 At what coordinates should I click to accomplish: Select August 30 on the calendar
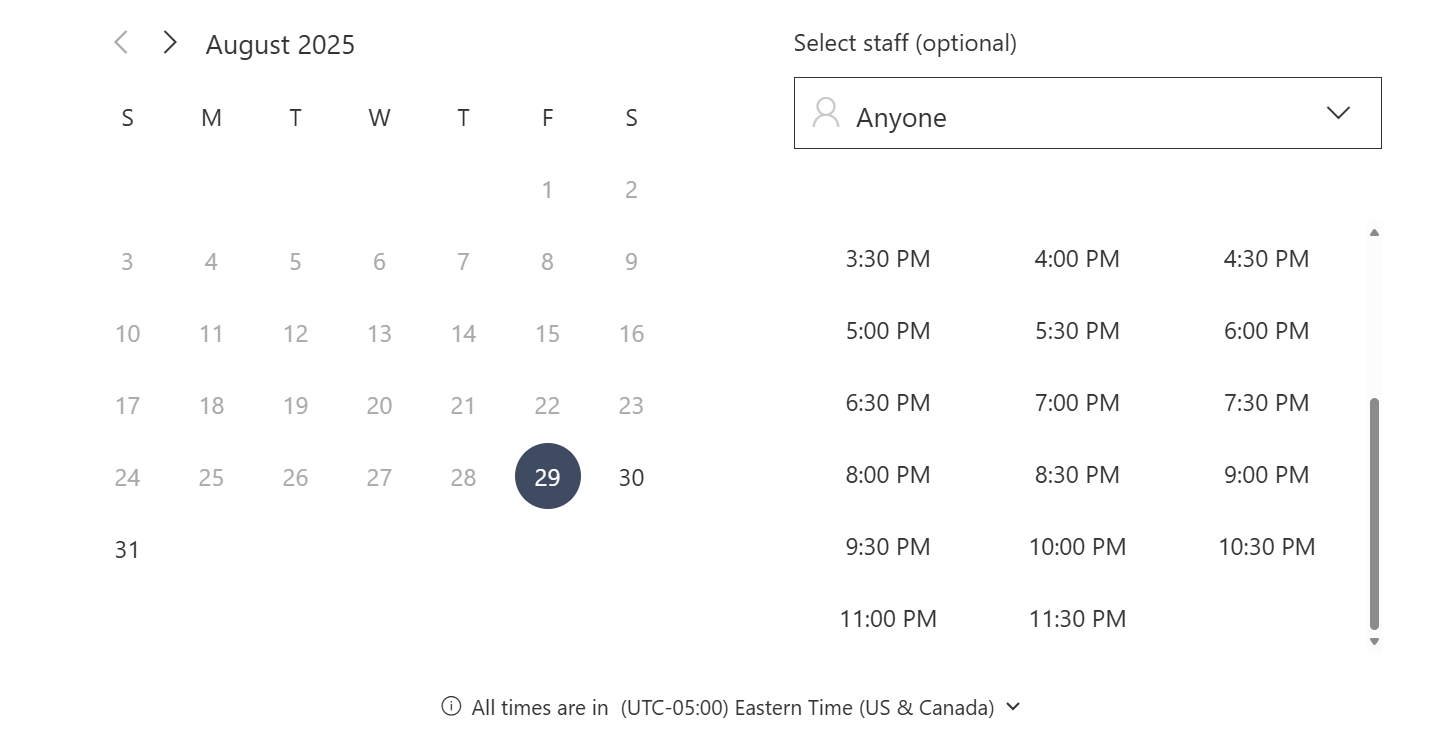point(631,477)
